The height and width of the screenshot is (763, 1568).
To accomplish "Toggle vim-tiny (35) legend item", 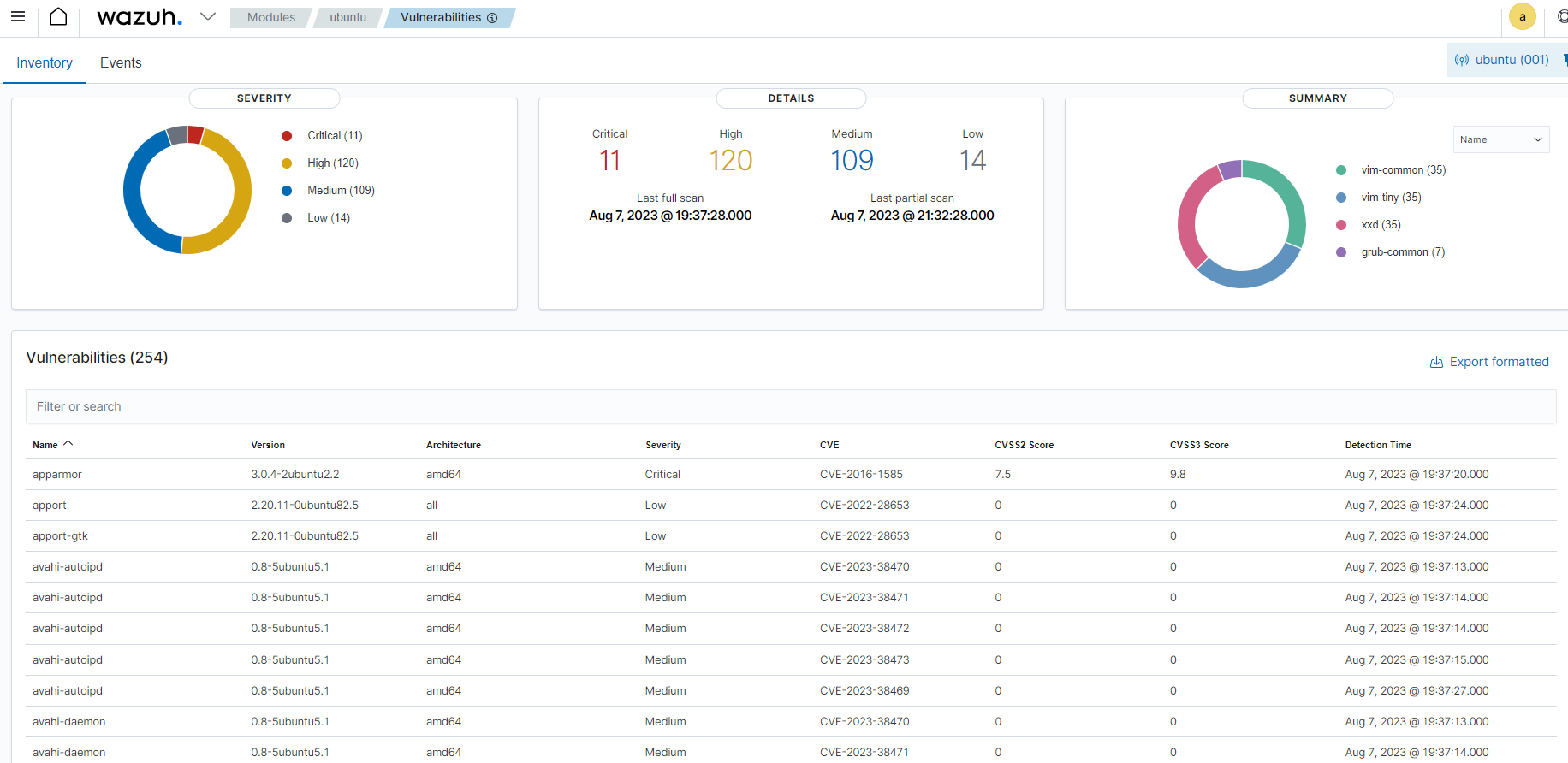I will [x=1380, y=198].
